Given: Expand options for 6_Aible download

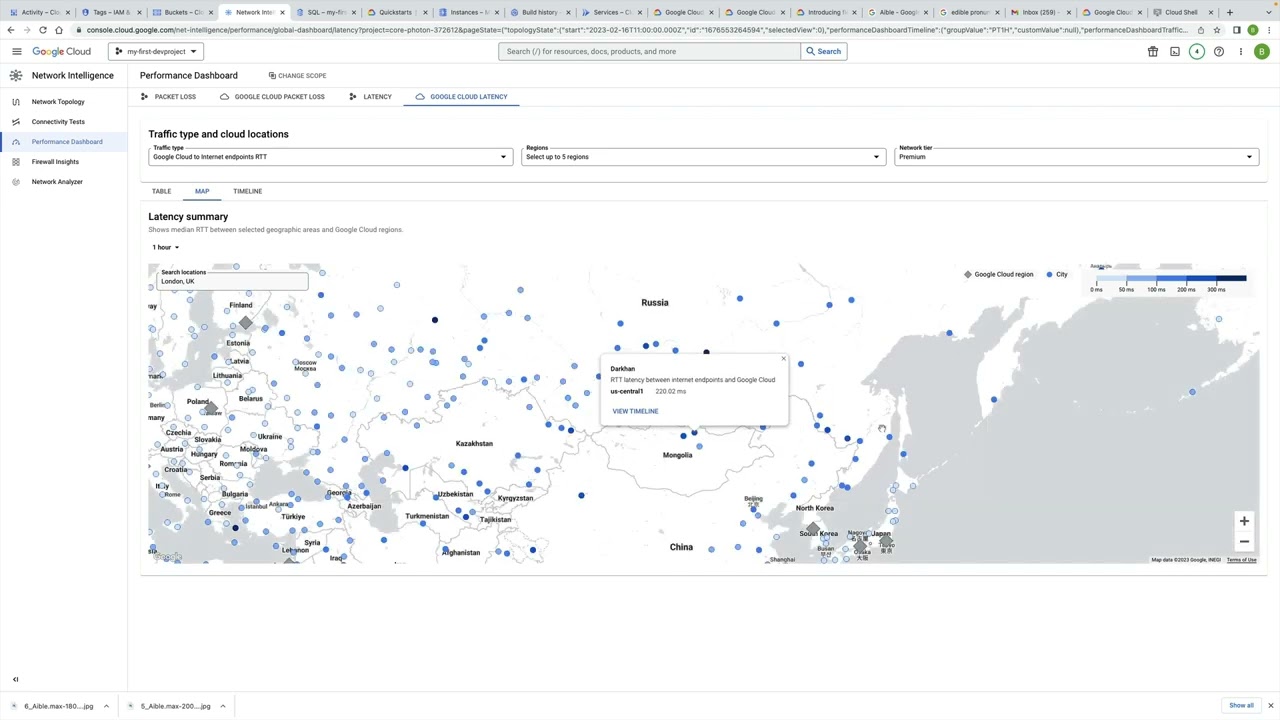Looking at the screenshot, I should tap(106, 706).
